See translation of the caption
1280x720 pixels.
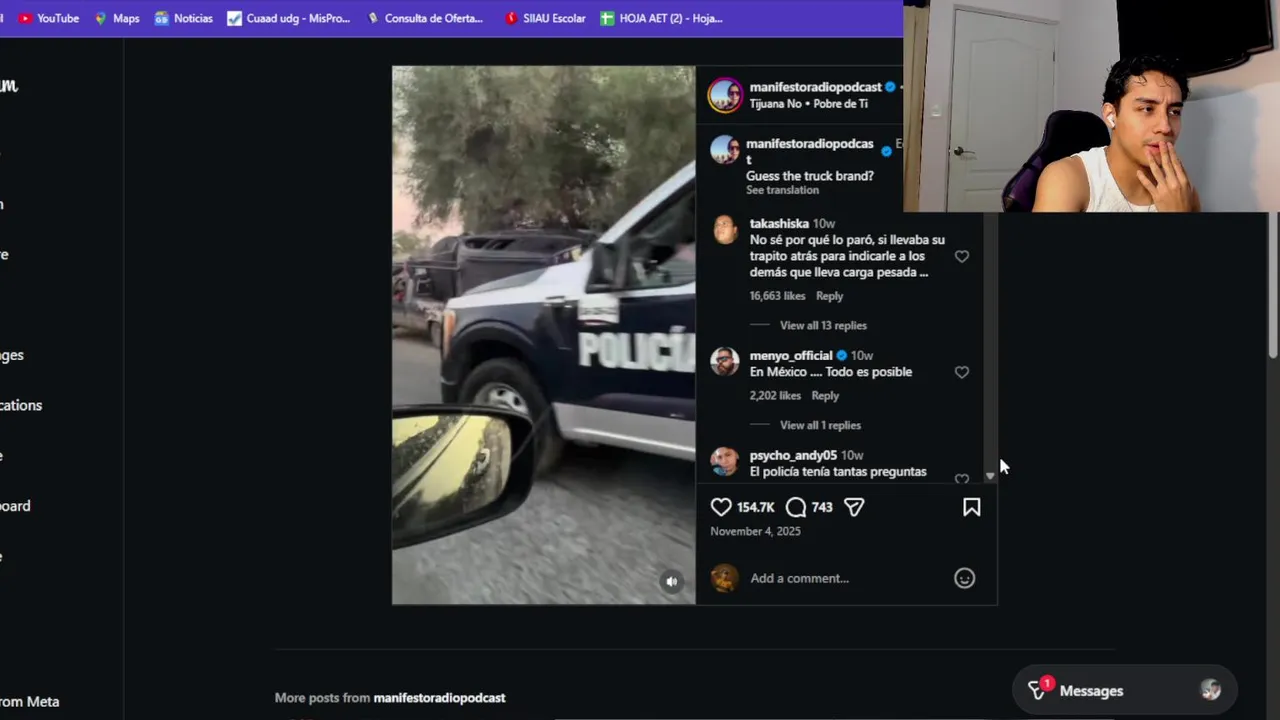click(782, 190)
